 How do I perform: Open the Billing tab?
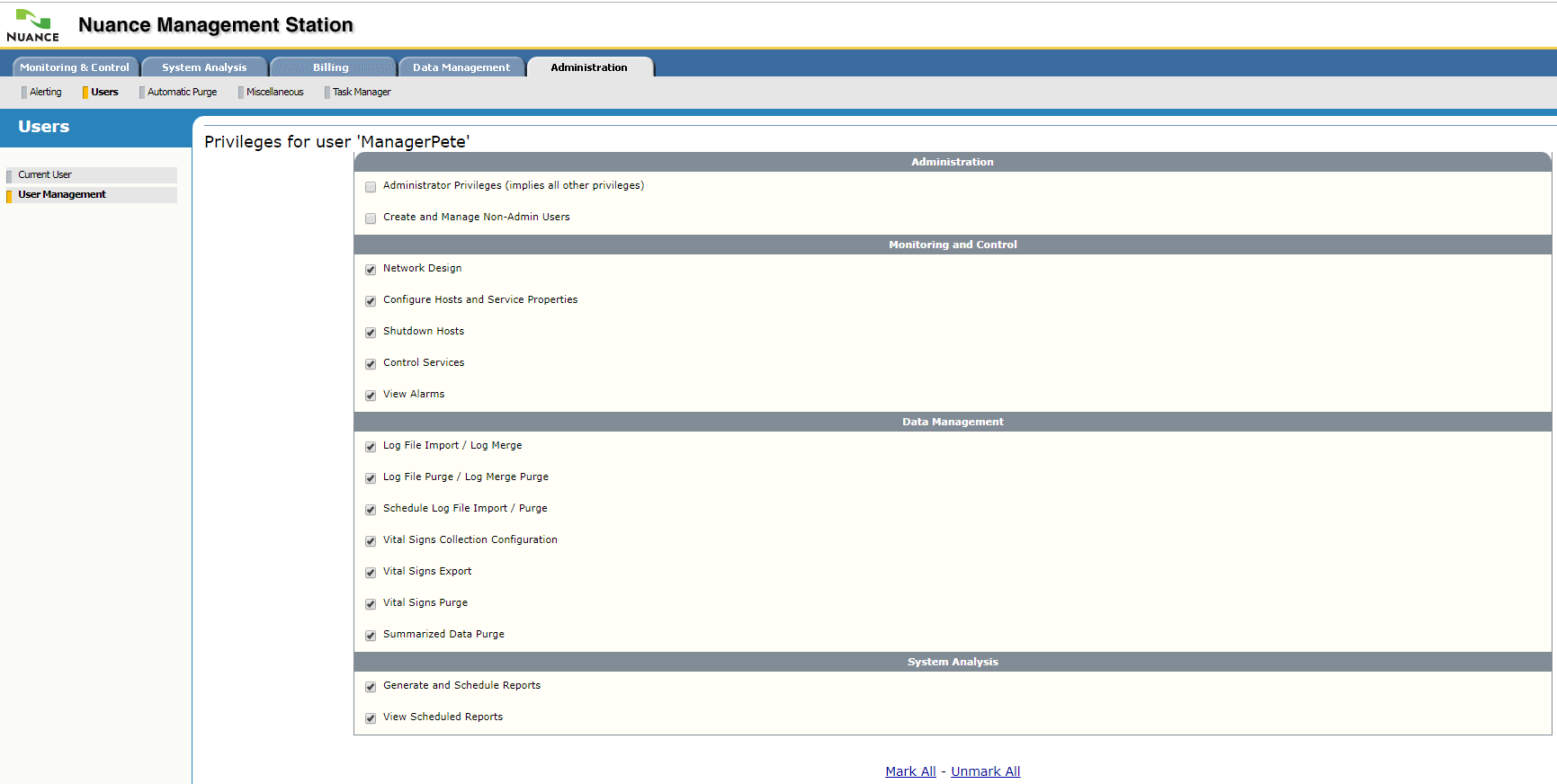pyautogui.click(x=331, y=67)
